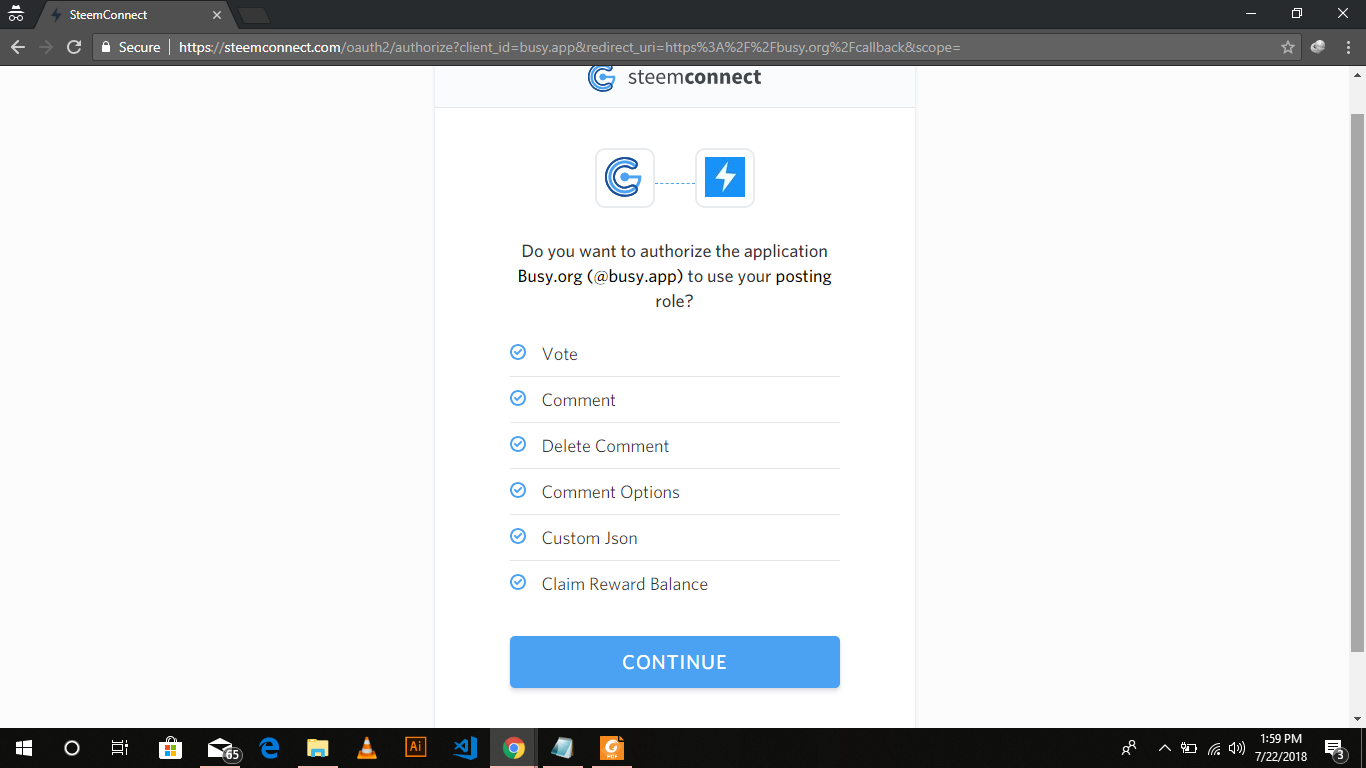The width and height of the screenshot is (1366, 768).
Task: Click the Chrome icon on the taskbar
Action: pyautogui.click(x=514, y=748)
